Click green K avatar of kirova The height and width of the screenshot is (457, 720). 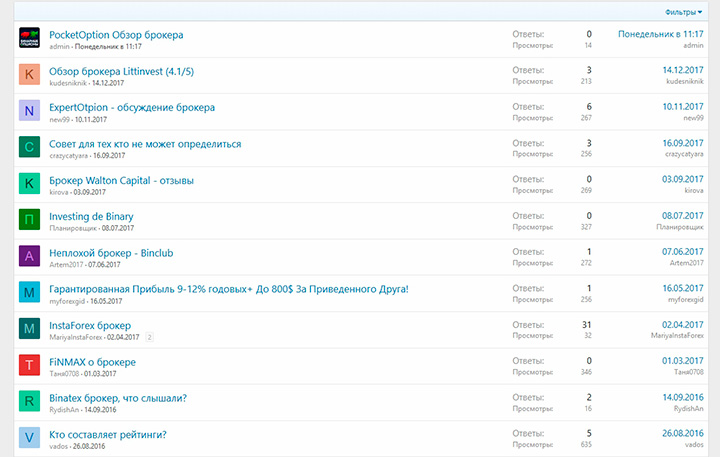pyautogui.click(x=30, y=184)
